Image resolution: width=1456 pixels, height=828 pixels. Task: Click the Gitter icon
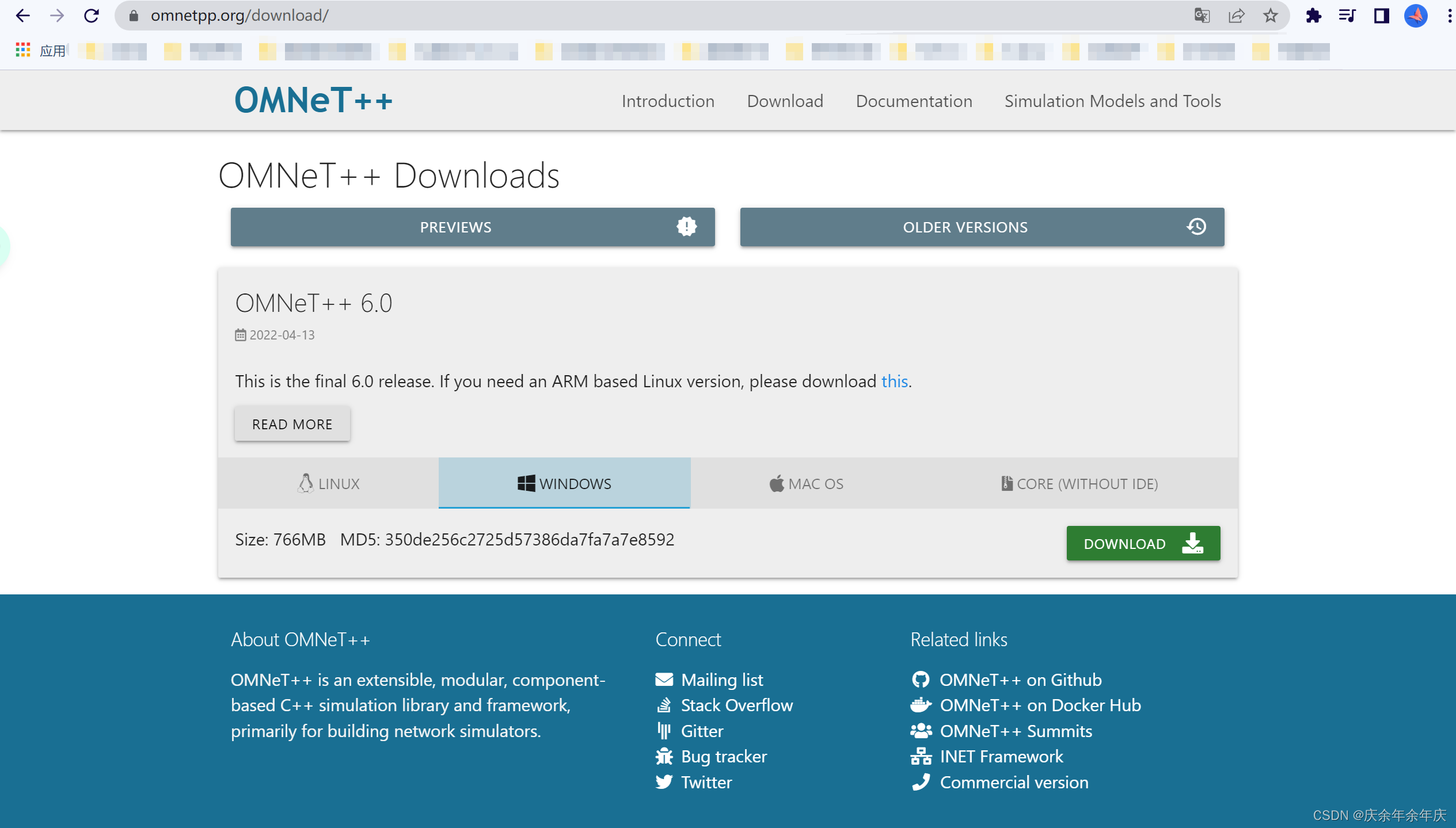click(x=664, y=731)
